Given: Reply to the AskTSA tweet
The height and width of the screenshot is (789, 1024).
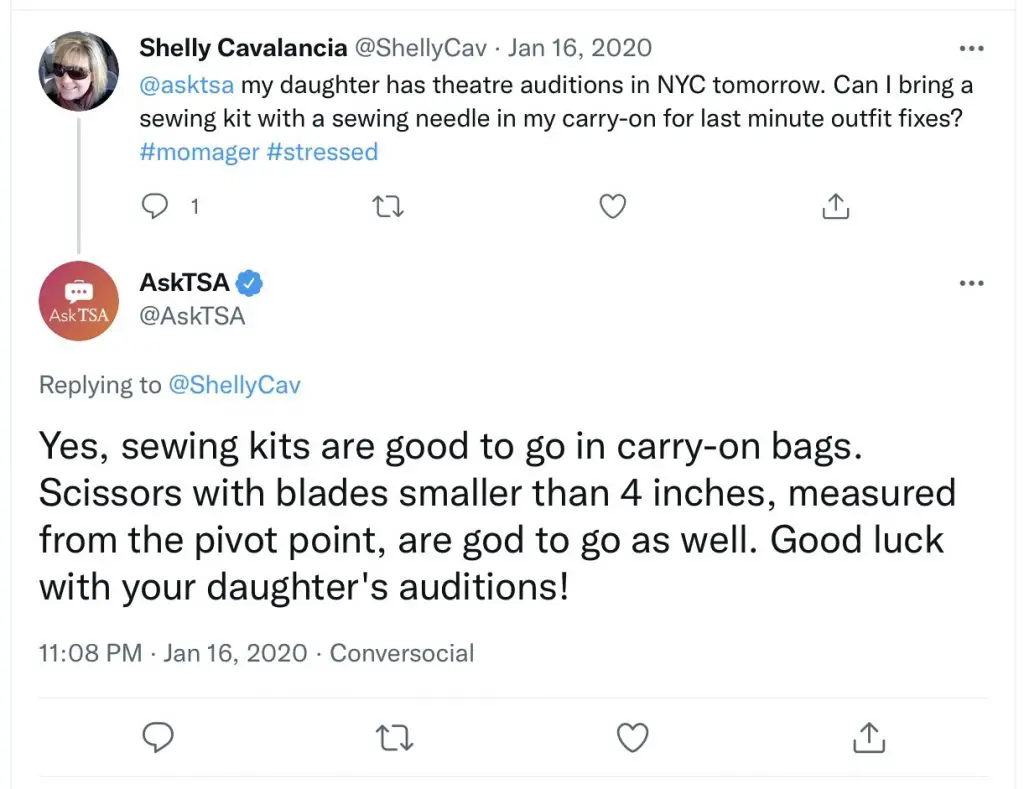Looking at the screenshot, I should (158, 737).
